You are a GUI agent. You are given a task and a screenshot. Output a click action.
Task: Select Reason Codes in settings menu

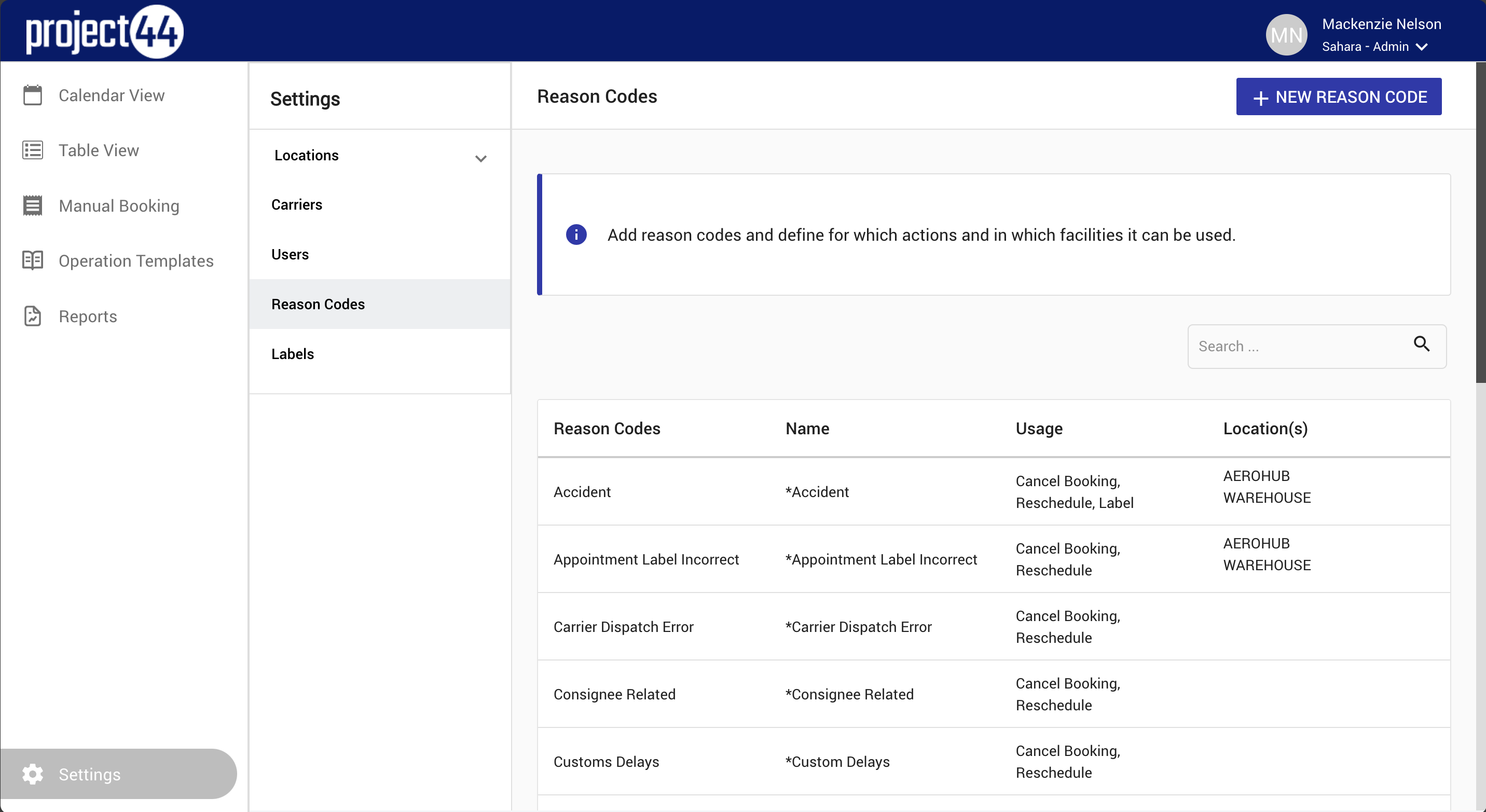coord(380,304)
